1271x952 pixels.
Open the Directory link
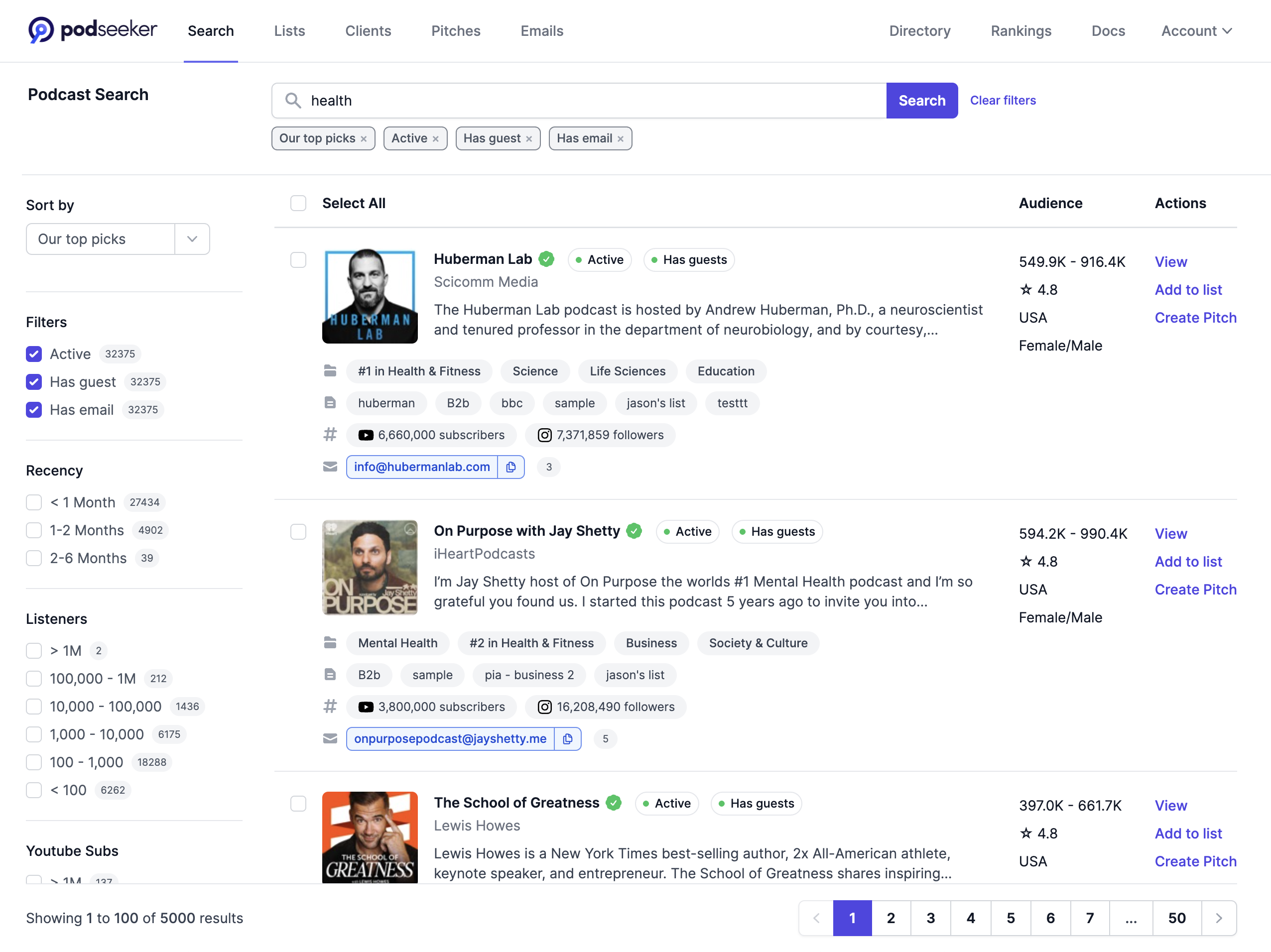(920, 30)
